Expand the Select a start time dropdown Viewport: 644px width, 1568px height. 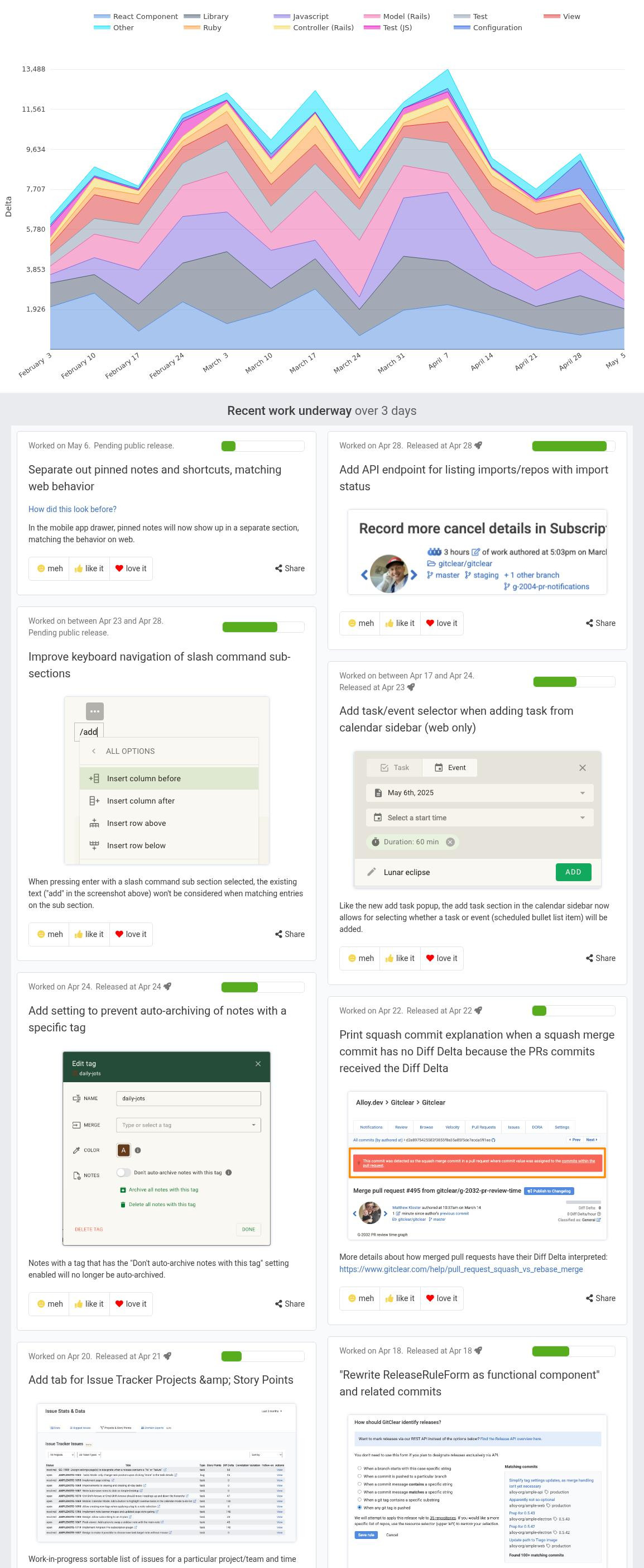point(583,818)
